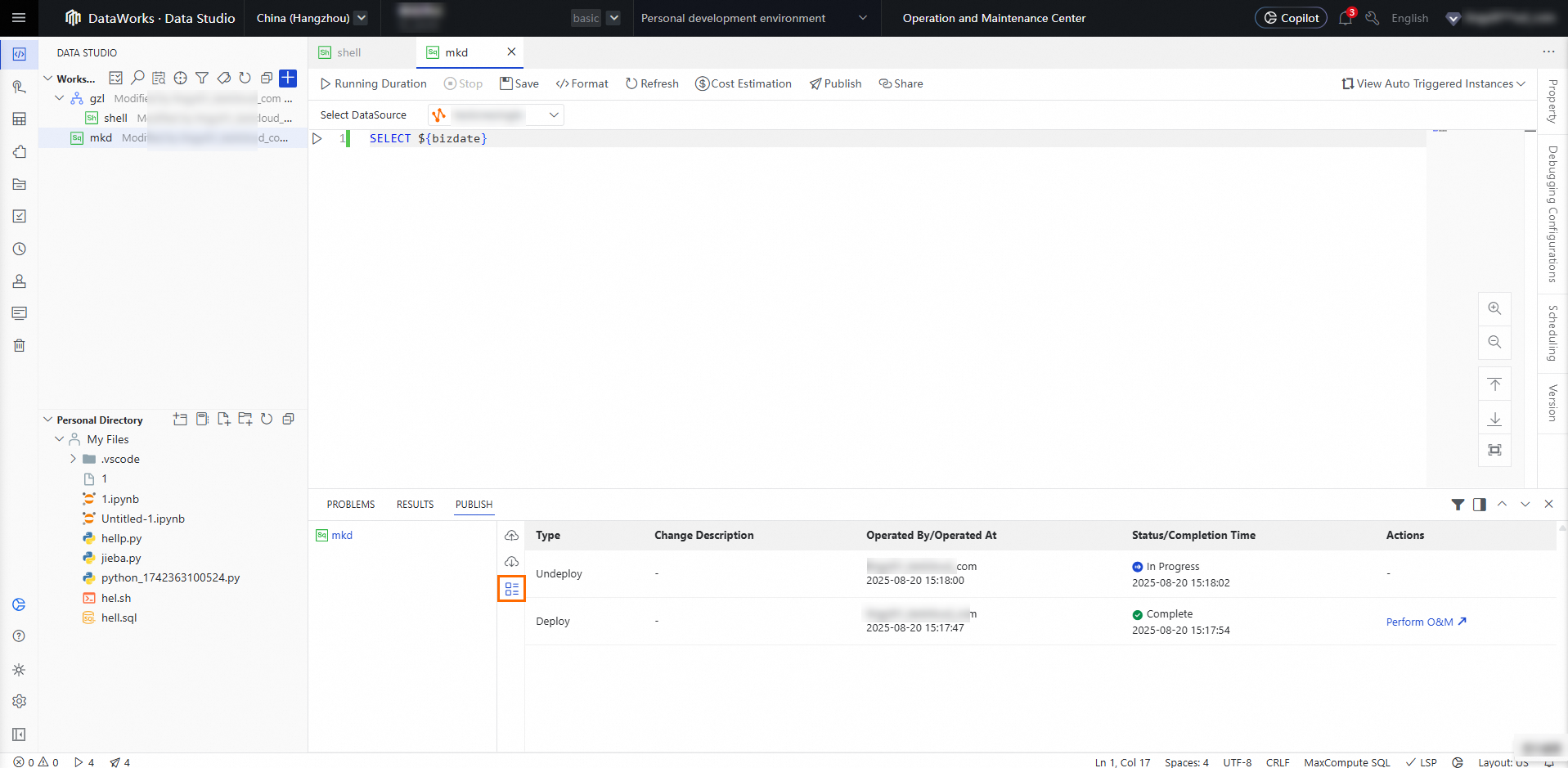Click the Data Studio code icon in sidebar
This screenshot has width=1568, height=768.
(x=19, y=54)
